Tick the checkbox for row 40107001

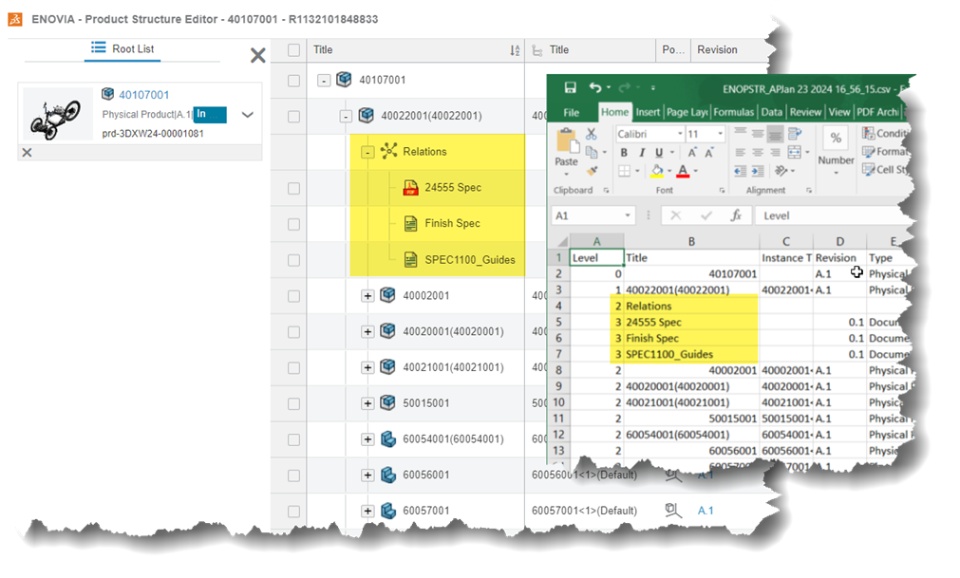click(x=294, y=80)
